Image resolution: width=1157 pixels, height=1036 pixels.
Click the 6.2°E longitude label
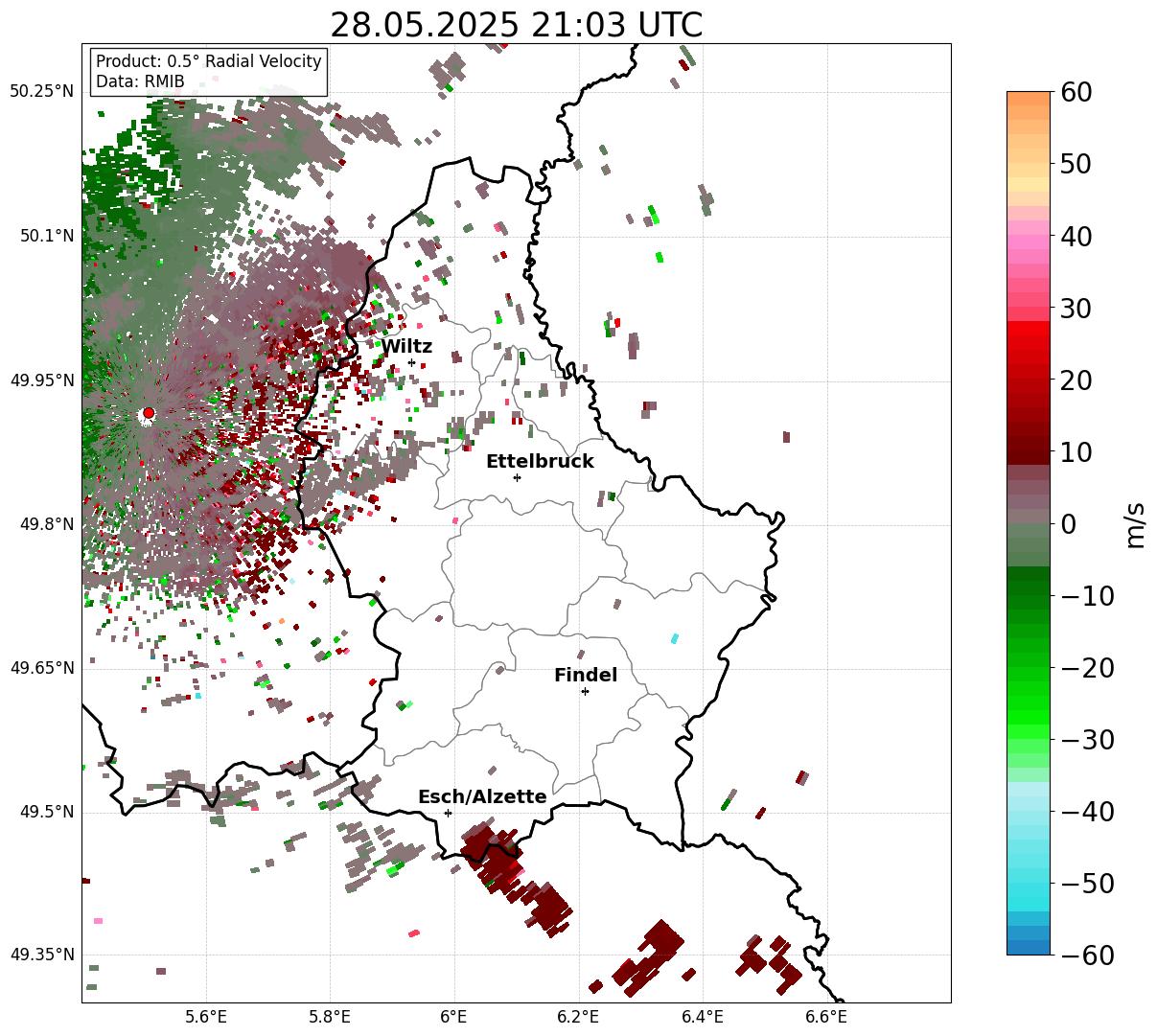[x=579, y=1017]
